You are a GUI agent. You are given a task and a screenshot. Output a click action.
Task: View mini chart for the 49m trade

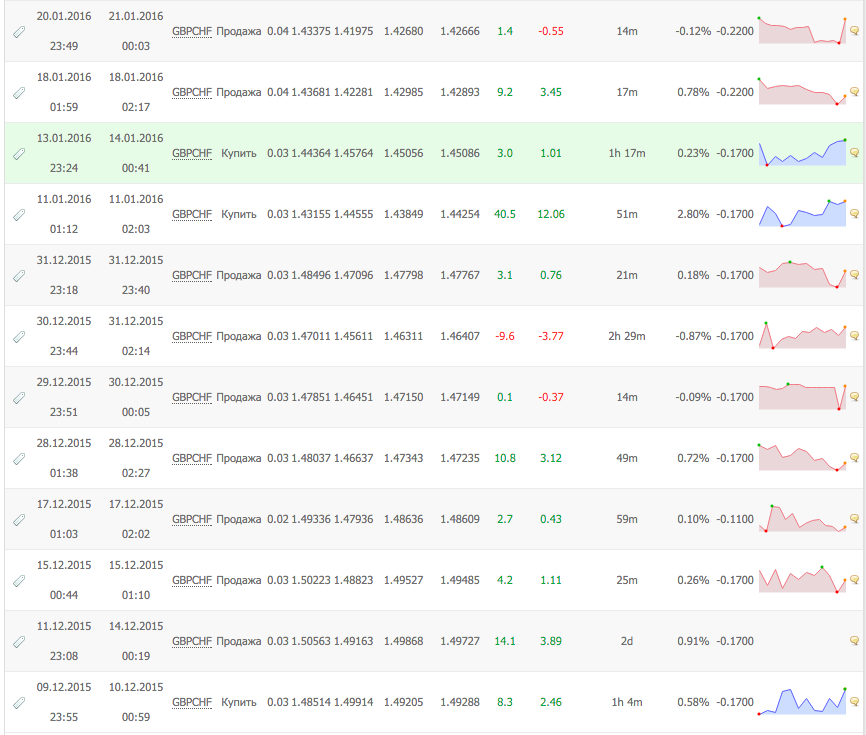click(802, 457)
